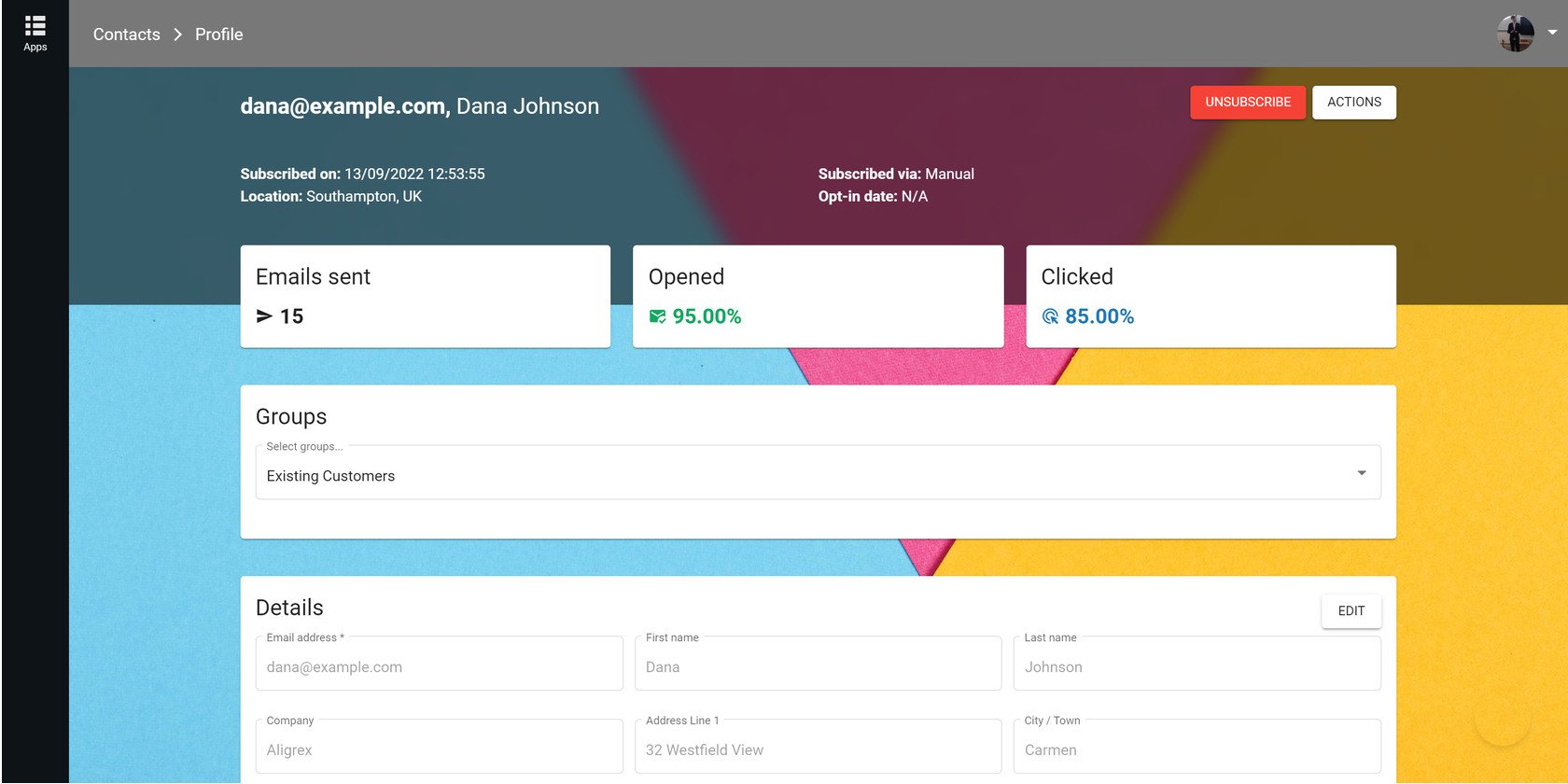Select the Profile breadcrumb item
The width and height of the screenshot is (1568, 784).
pos(218,35)
